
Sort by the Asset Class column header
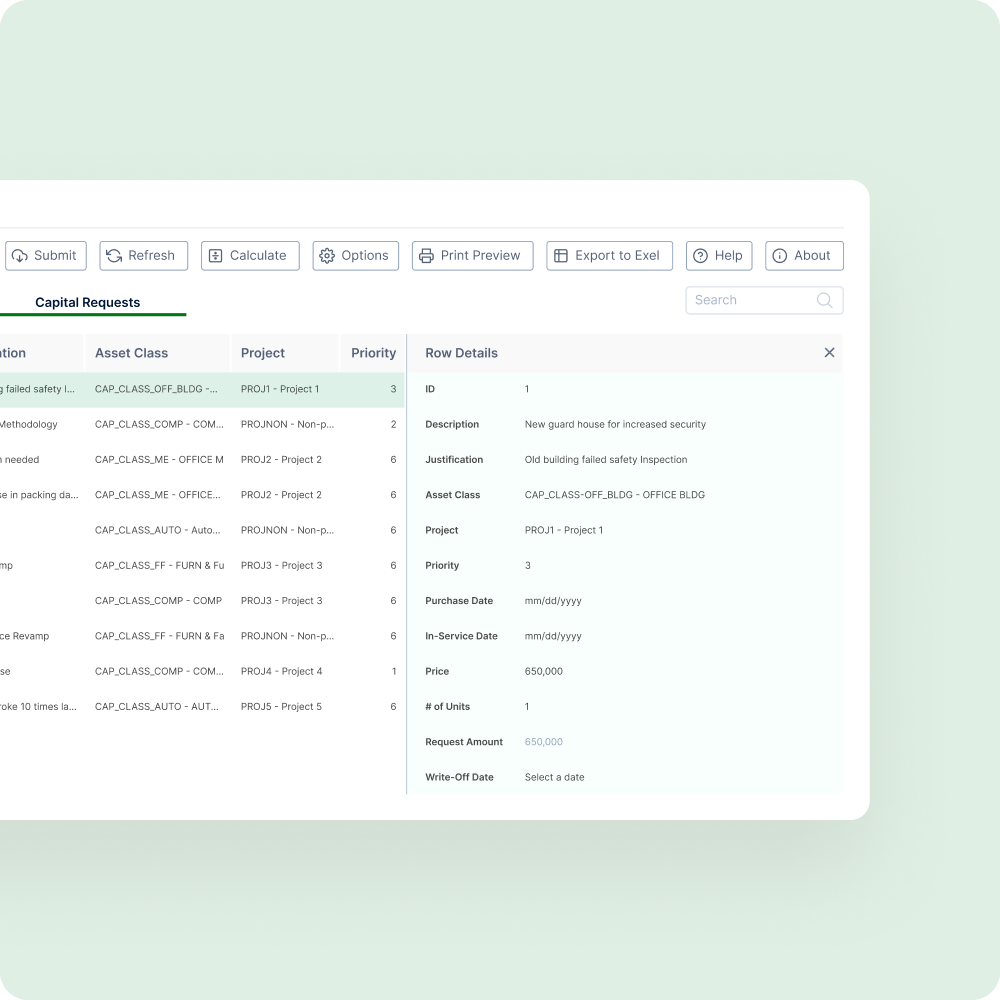(131, 353)
